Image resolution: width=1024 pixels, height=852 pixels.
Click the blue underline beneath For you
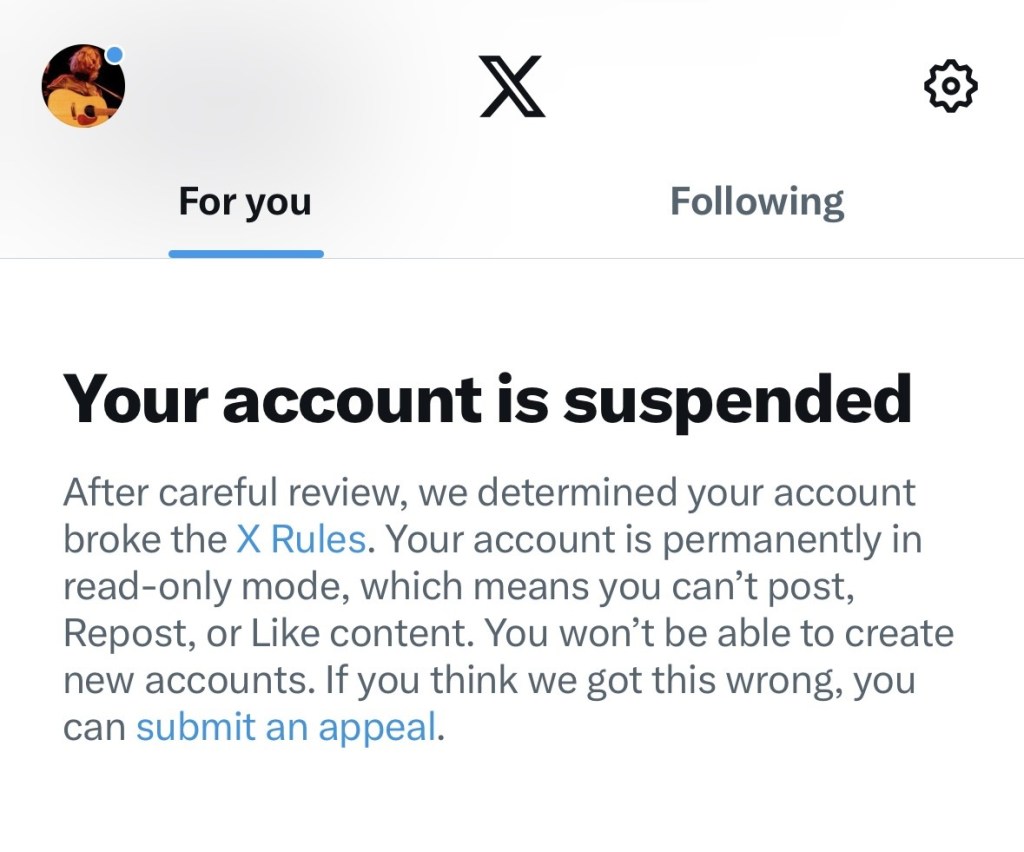246,254
